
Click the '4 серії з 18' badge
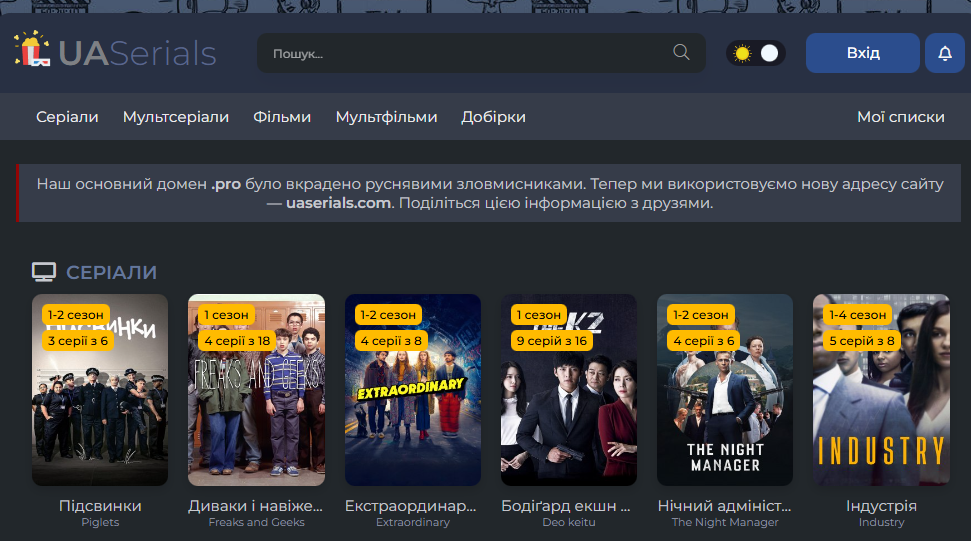tap(237, 341)
